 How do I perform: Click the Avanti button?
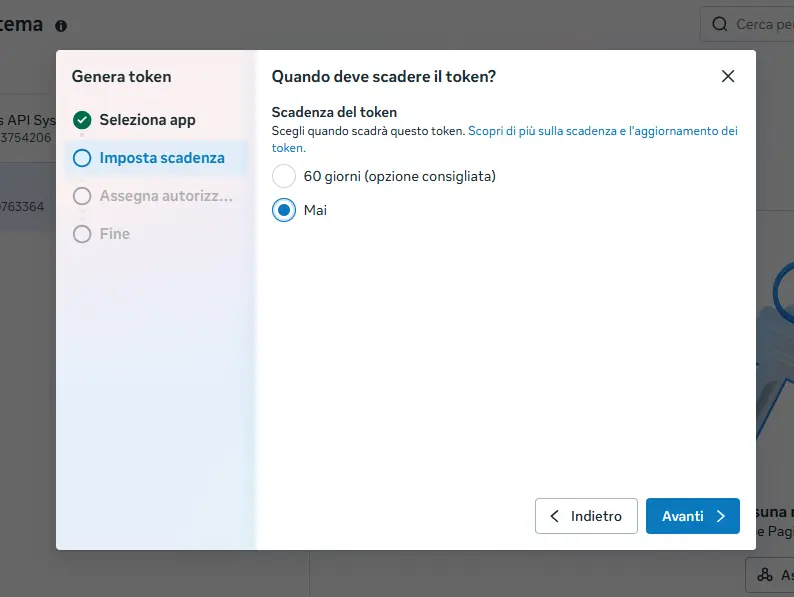[x=693, y=516]
